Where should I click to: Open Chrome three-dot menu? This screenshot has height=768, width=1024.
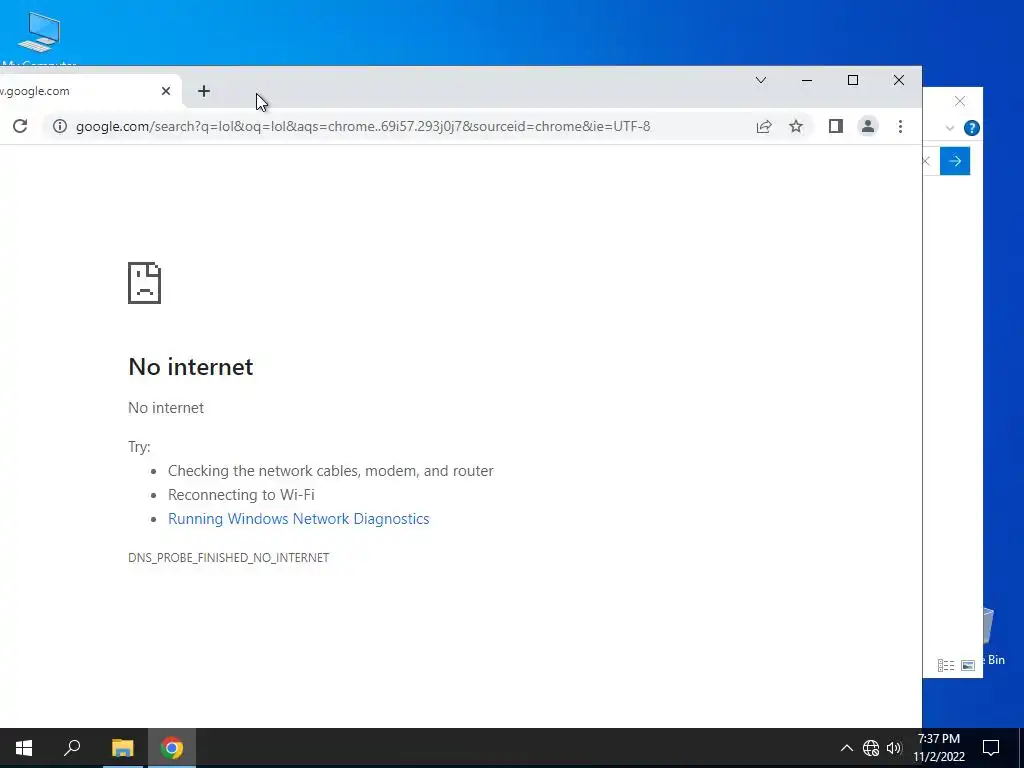tap(900, 126)
